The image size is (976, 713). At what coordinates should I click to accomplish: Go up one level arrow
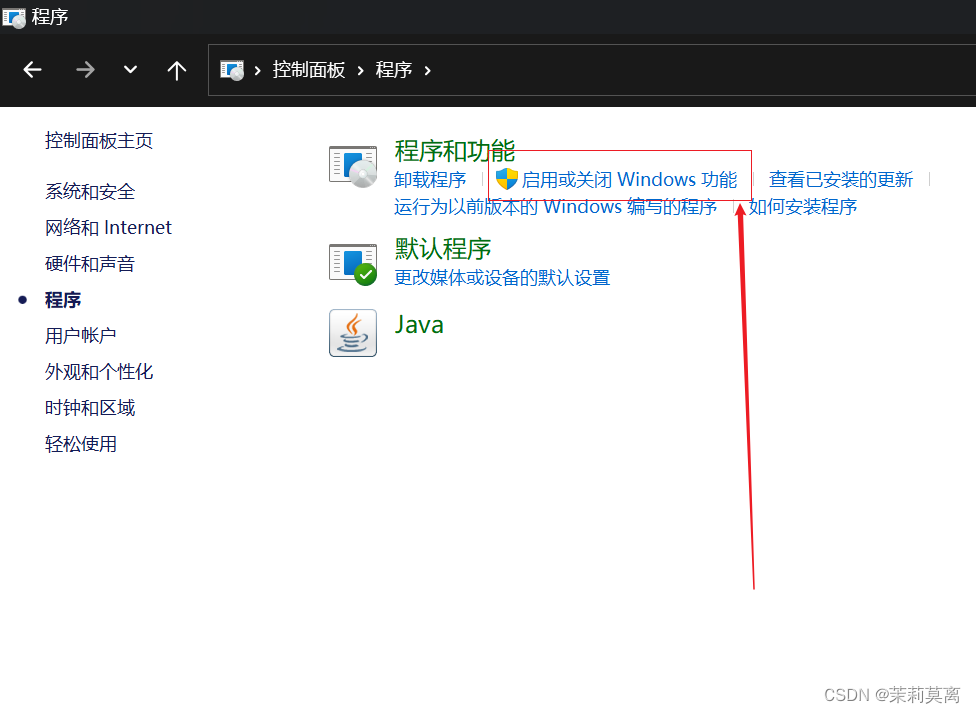(x=177, y=70)
